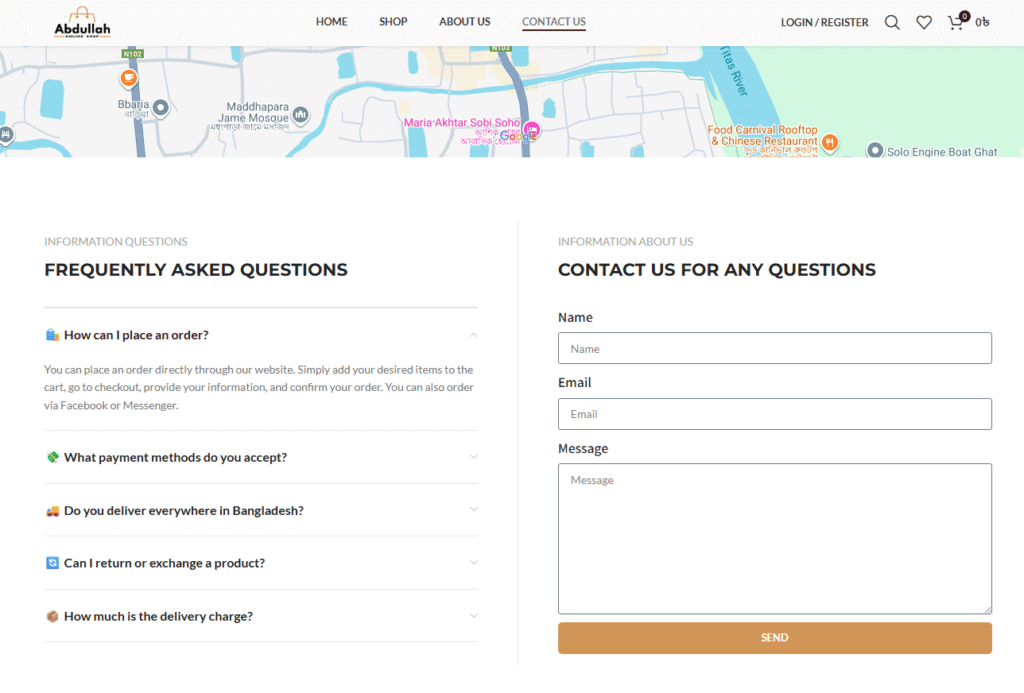1024x693 pixels.
Task: Click the Maddhapara Jame Mosque map marker
Action: click(x=301, y=116)
